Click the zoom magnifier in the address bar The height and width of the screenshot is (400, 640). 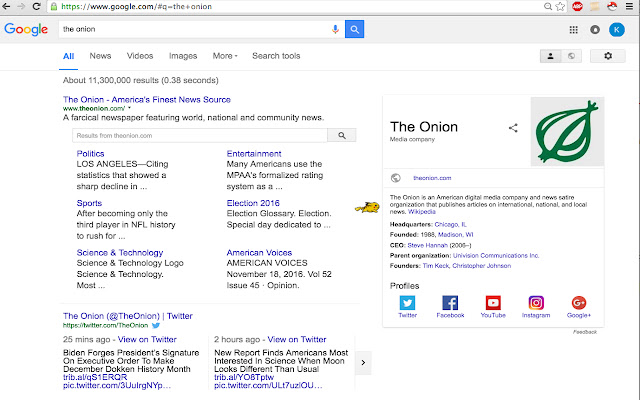(x=548, y=7)
